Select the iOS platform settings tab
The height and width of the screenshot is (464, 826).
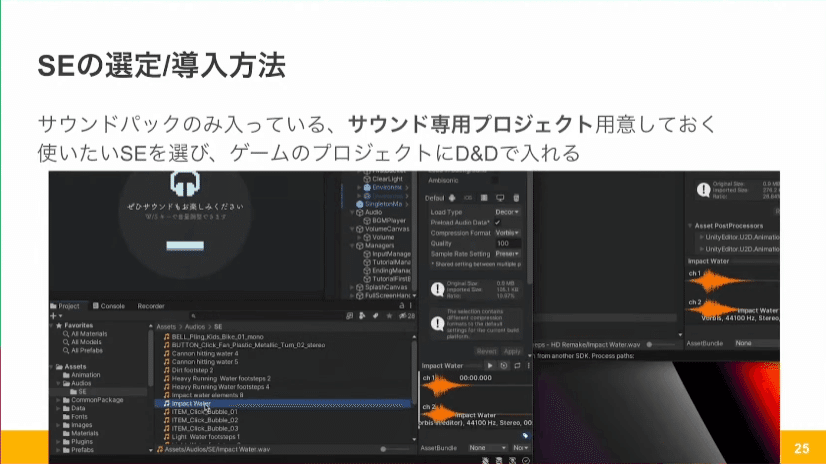[x=468, y=198]
